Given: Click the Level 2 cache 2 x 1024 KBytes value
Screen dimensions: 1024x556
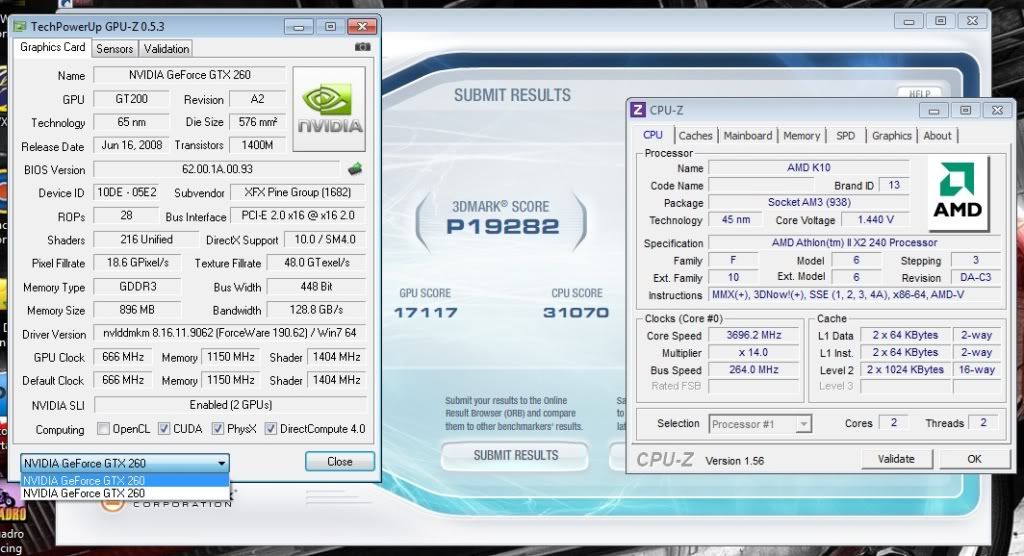Looking at the screenshot, I should click(x=905, y=370).
